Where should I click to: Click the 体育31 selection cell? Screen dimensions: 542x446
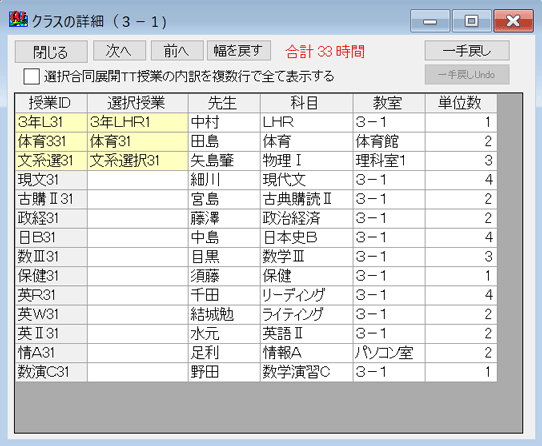tap(138, 141)
